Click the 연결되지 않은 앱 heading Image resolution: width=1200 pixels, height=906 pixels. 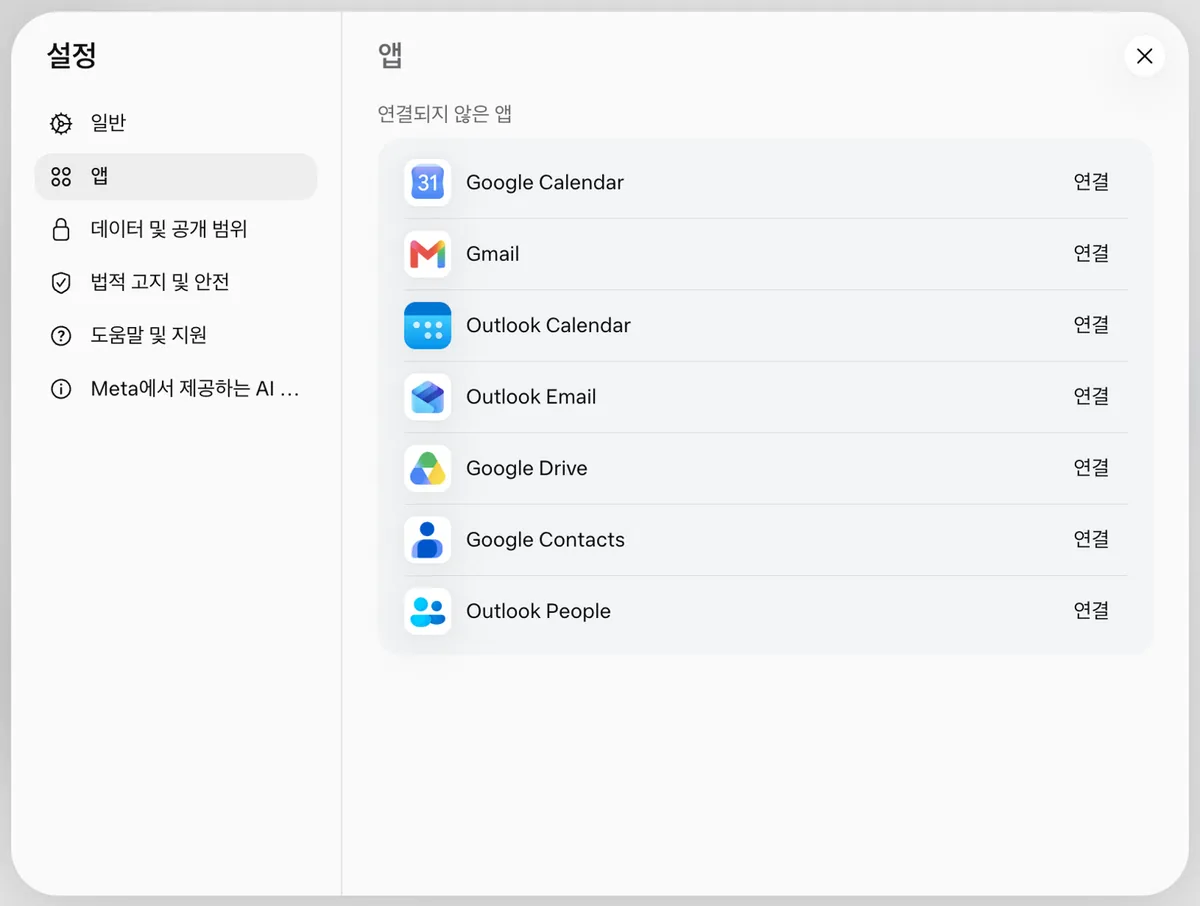pos(445,114)
